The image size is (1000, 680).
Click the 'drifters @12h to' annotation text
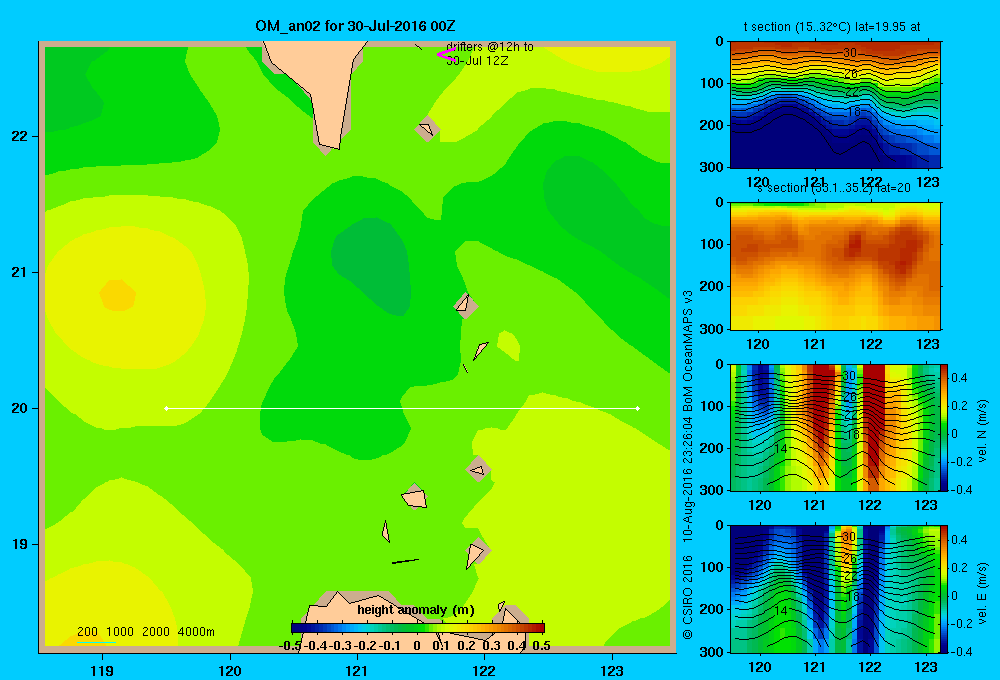[x=490, y=47]
